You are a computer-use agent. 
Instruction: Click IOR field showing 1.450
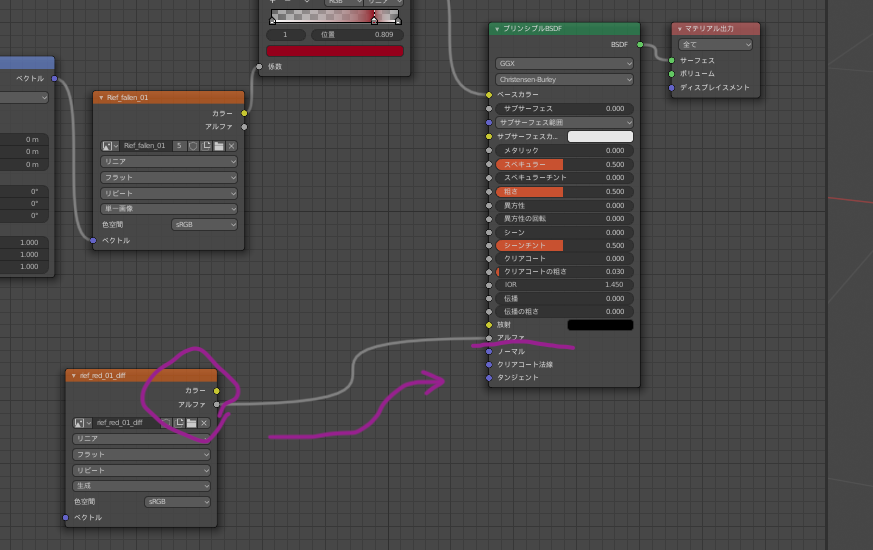click(x=564, y=284)
